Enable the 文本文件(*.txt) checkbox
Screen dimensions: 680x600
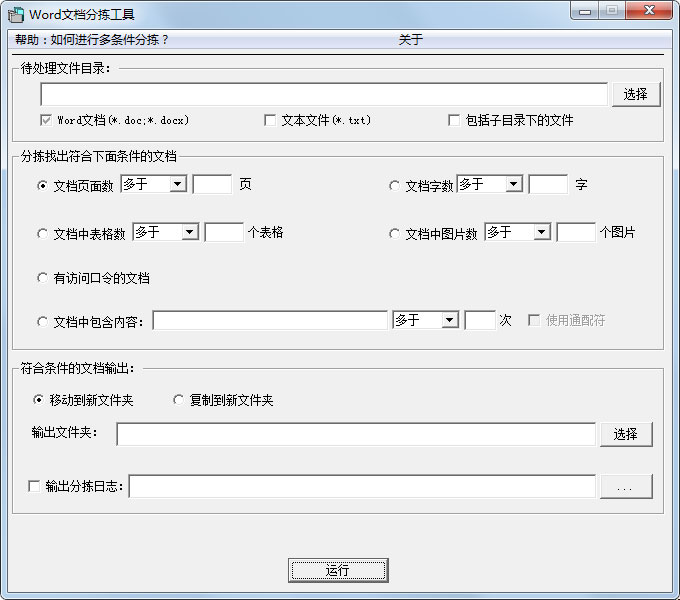270,120
